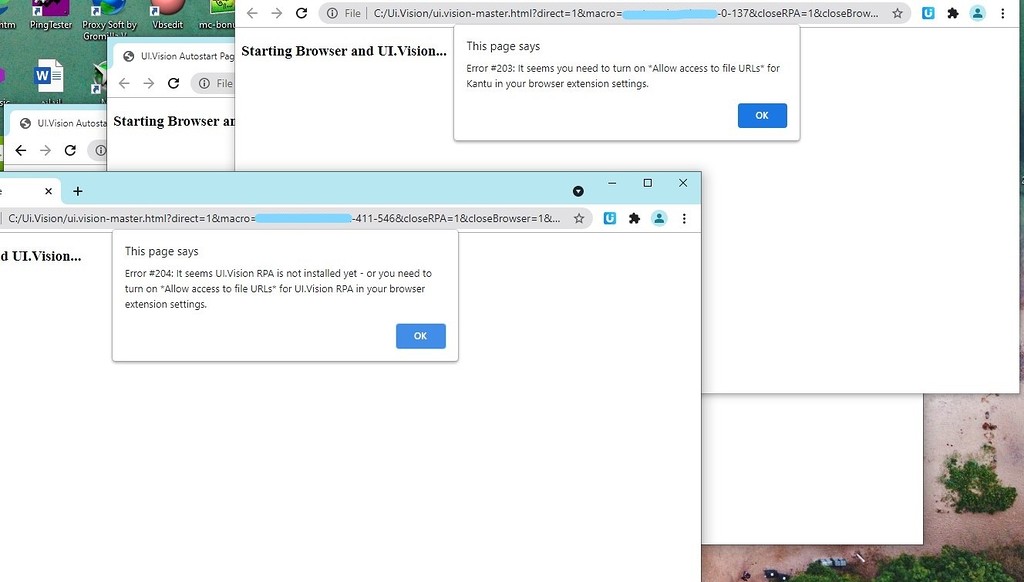
Task: Open a new tab with the plus button
Action: [78, 191]
